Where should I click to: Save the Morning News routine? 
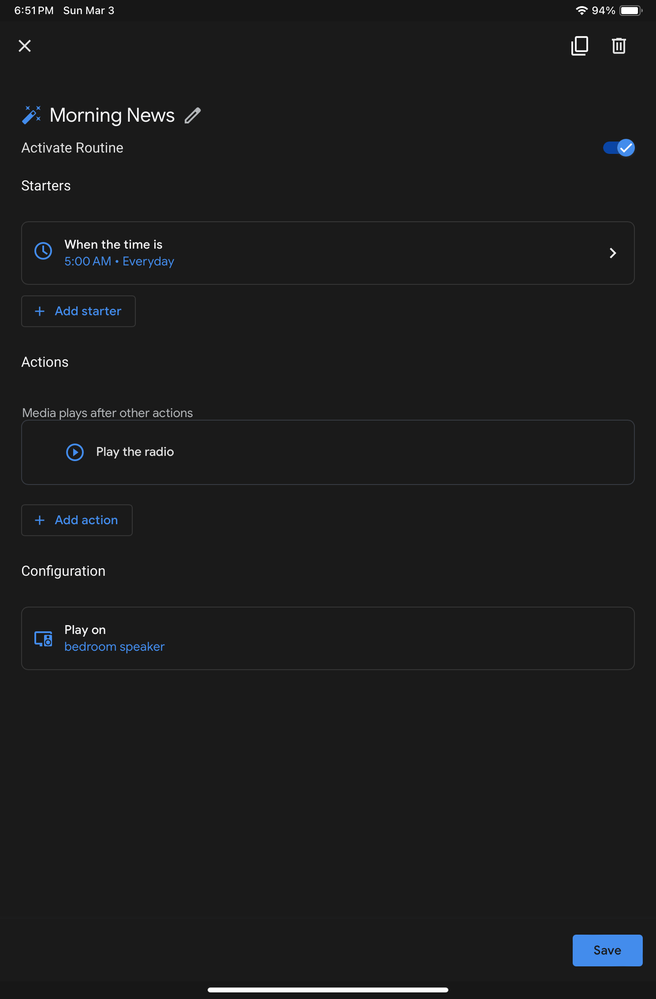tap(607, 950)
